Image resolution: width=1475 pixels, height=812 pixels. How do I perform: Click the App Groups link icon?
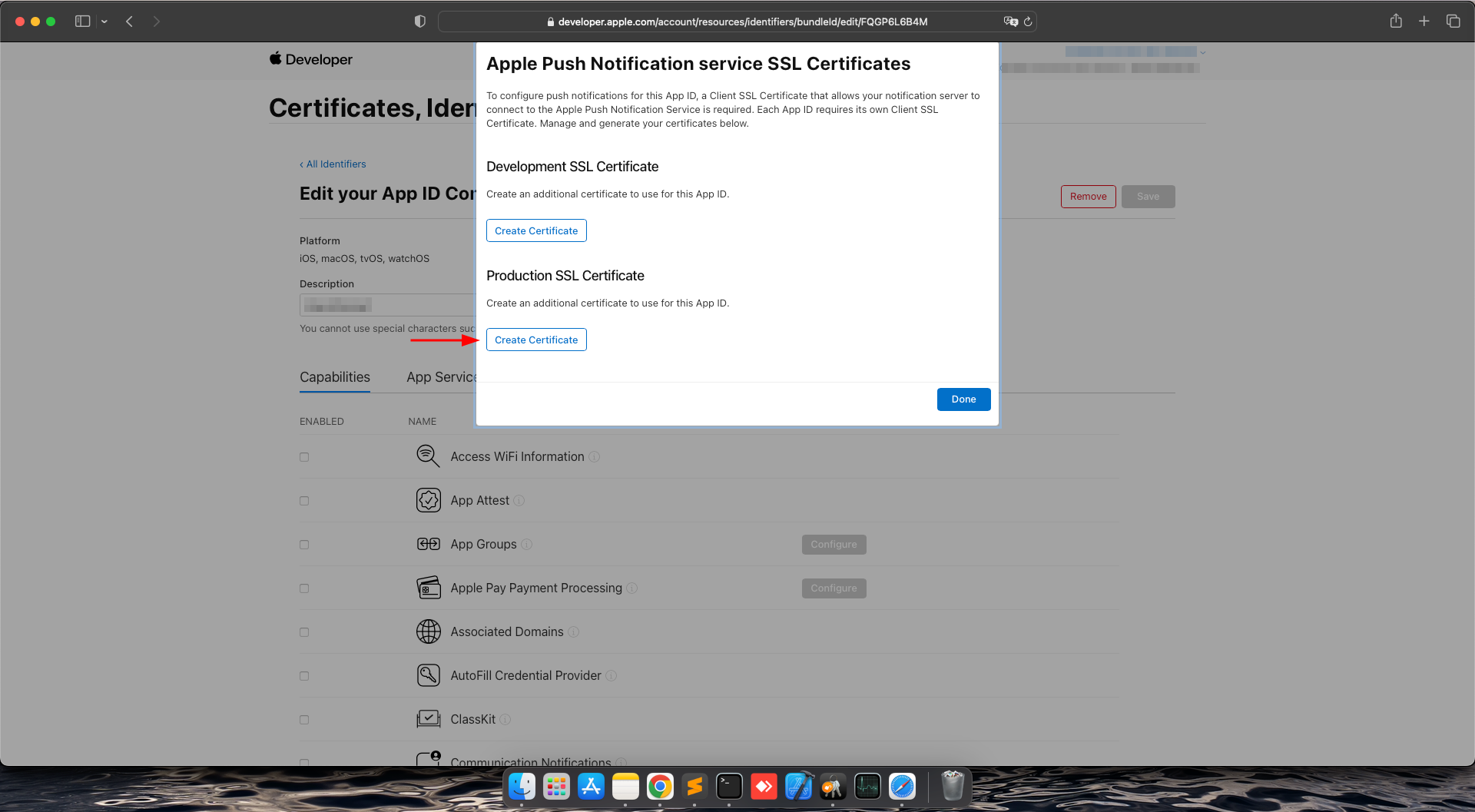tap(428, 544)
